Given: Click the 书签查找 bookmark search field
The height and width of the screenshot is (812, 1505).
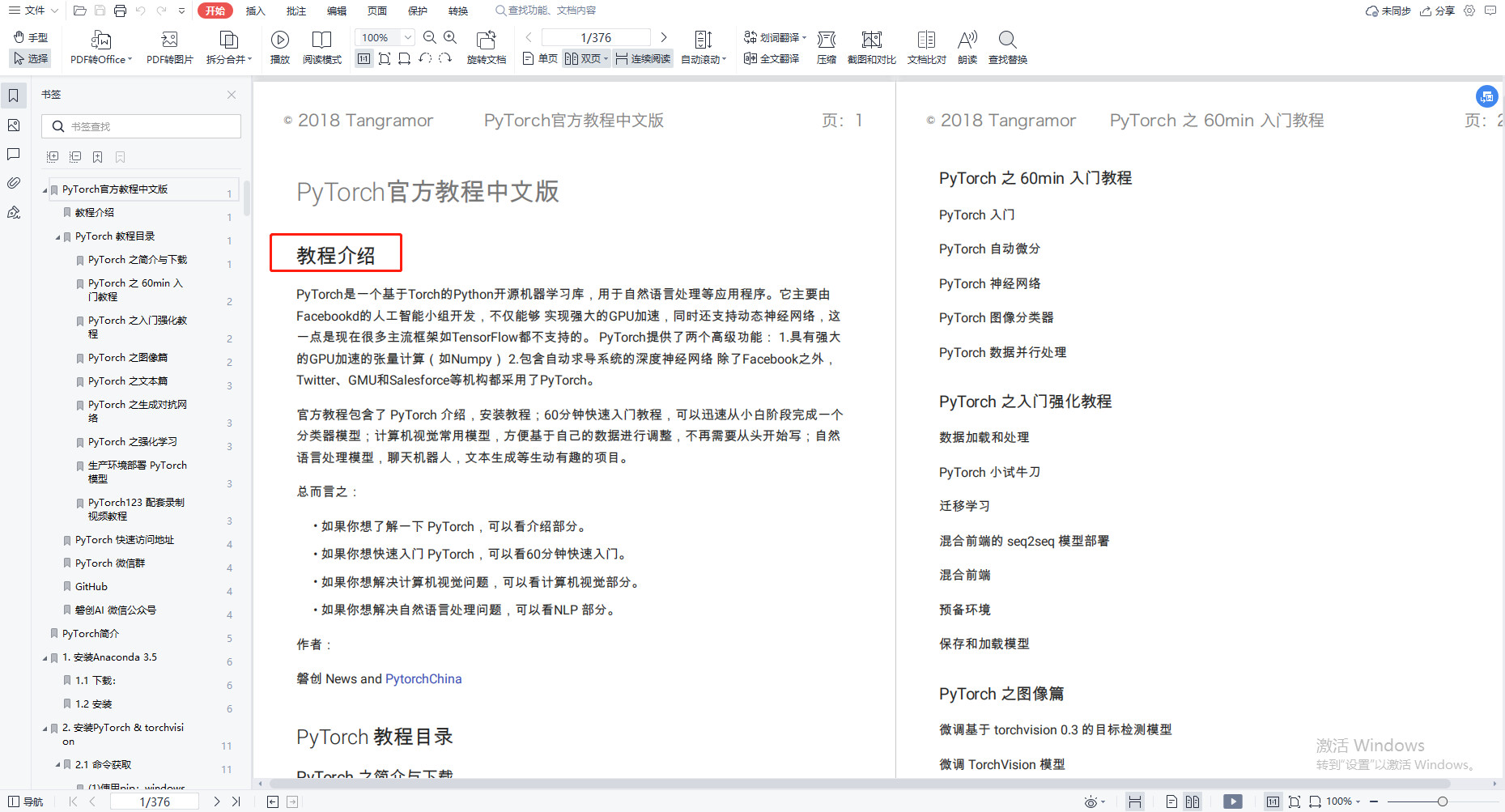Looking at the screenshot, I should (x=142, y=126).
